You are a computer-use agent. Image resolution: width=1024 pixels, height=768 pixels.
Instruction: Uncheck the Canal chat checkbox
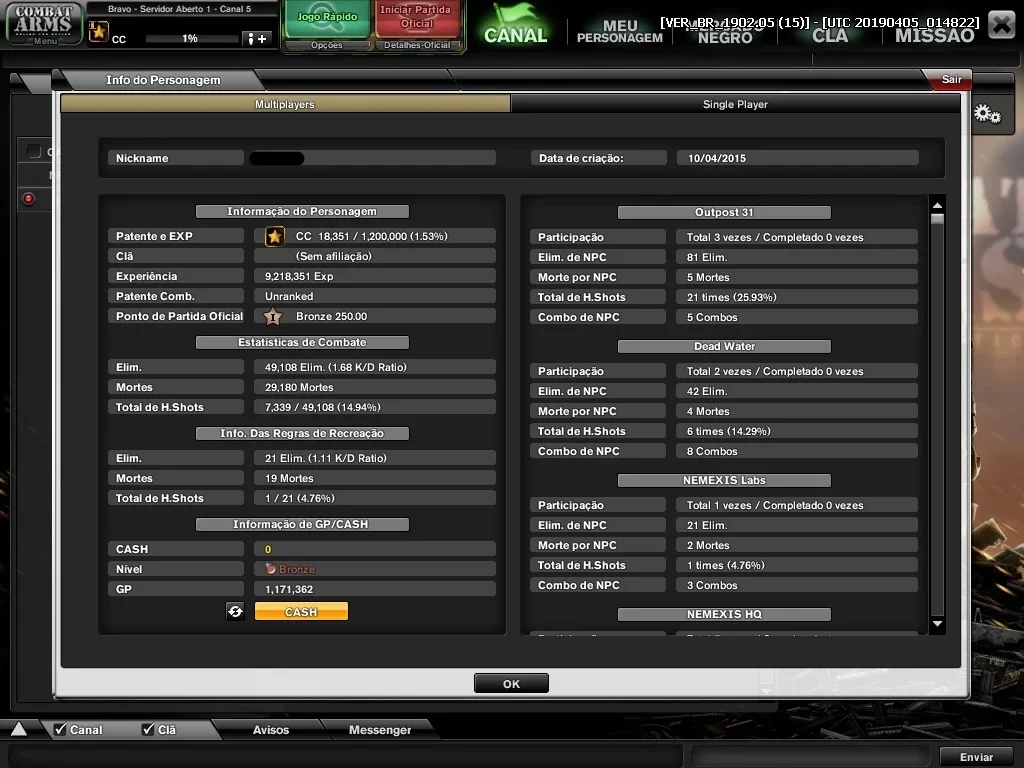click(x=60, y=729)
